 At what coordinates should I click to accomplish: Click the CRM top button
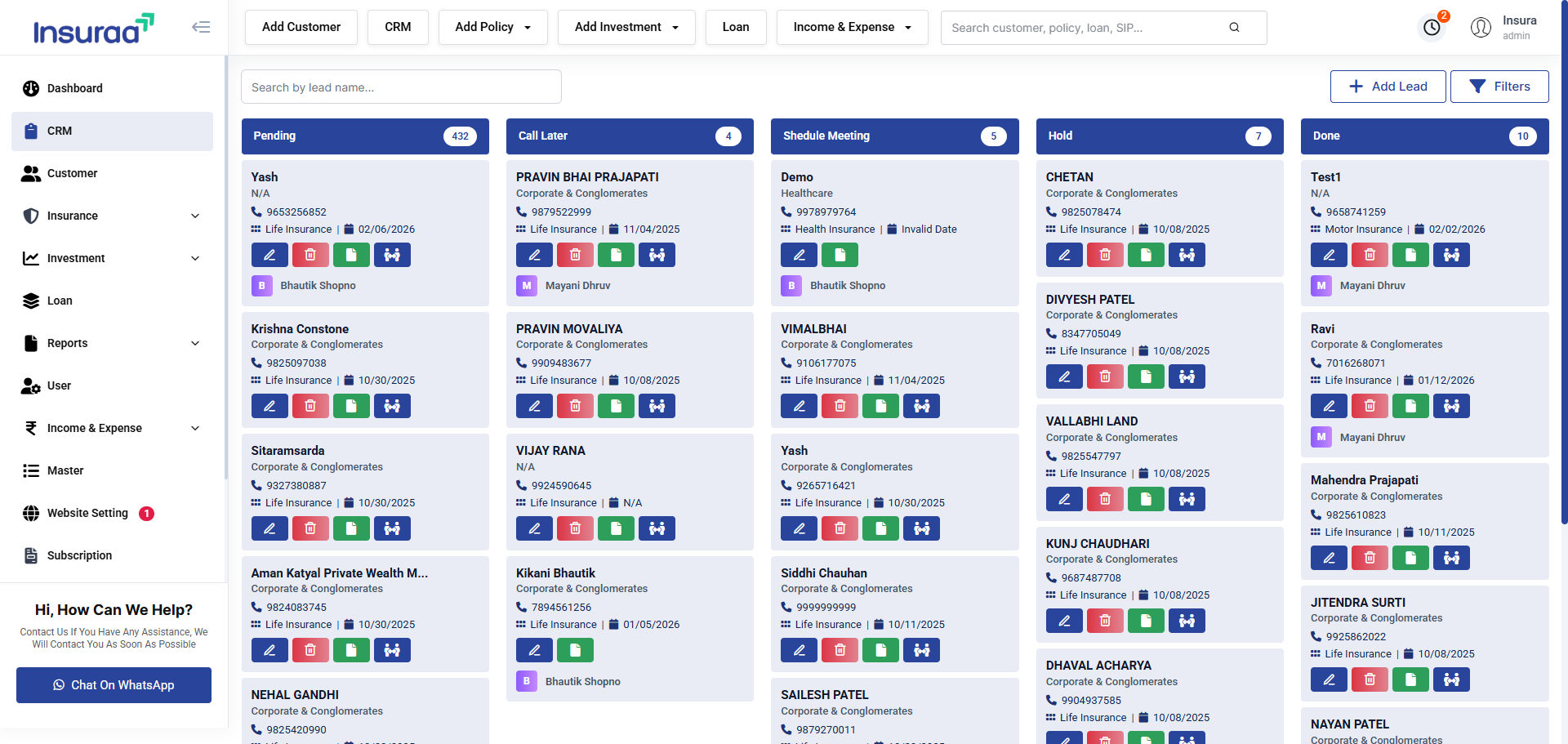(398, 27)
